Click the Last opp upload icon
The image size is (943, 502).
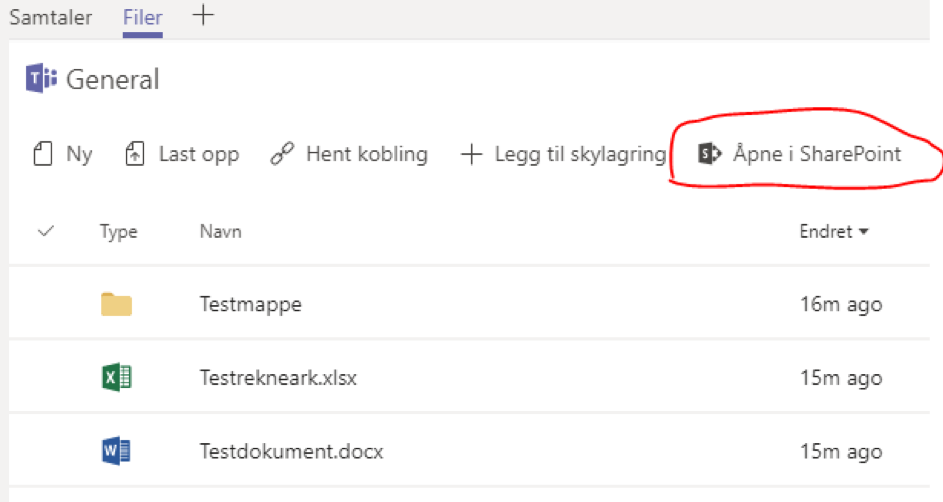coord(135,155)
